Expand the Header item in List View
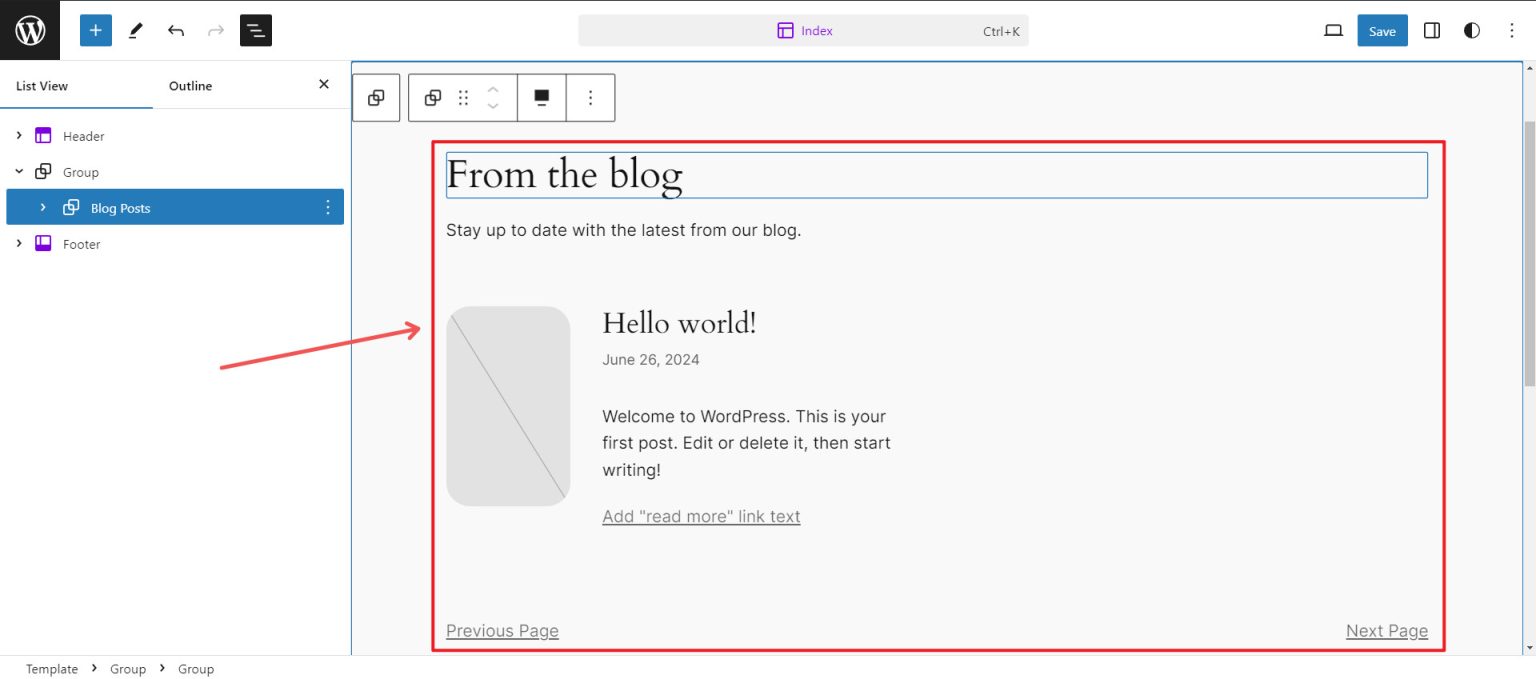The image size is (1536, 679). (19, 135)
